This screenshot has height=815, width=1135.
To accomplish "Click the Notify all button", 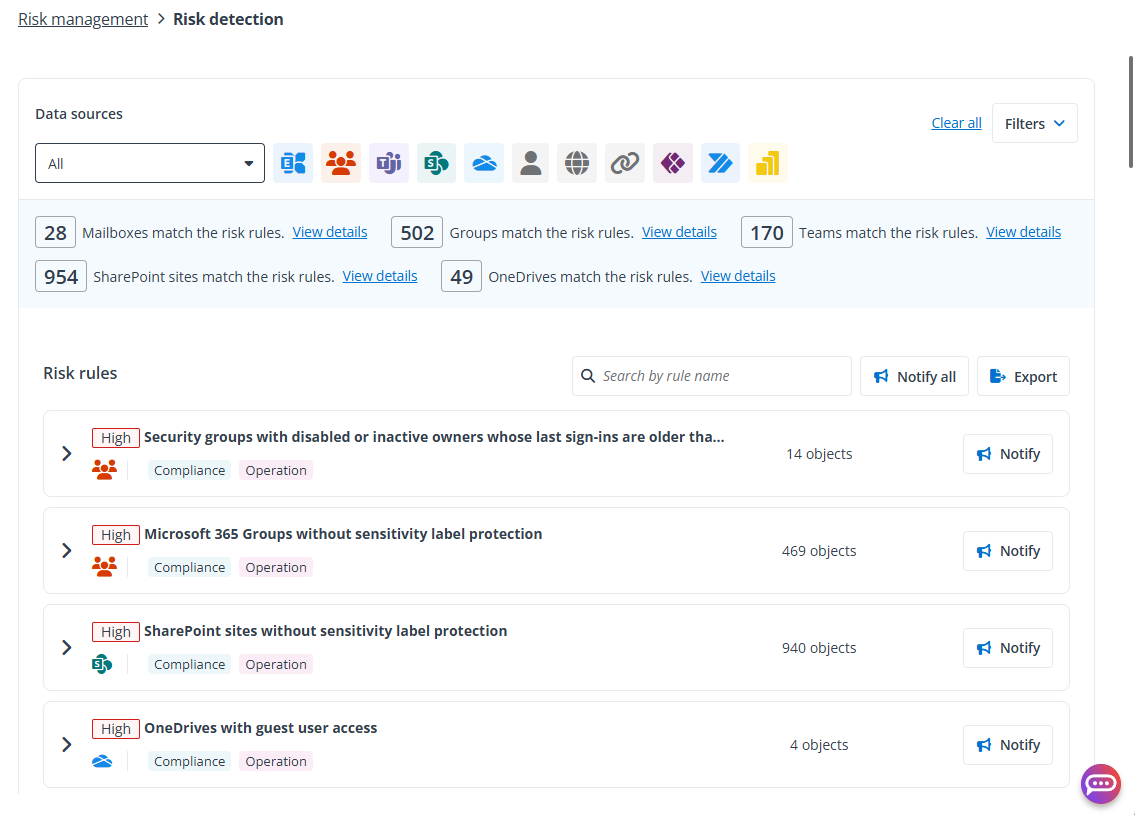I will 914,375.
